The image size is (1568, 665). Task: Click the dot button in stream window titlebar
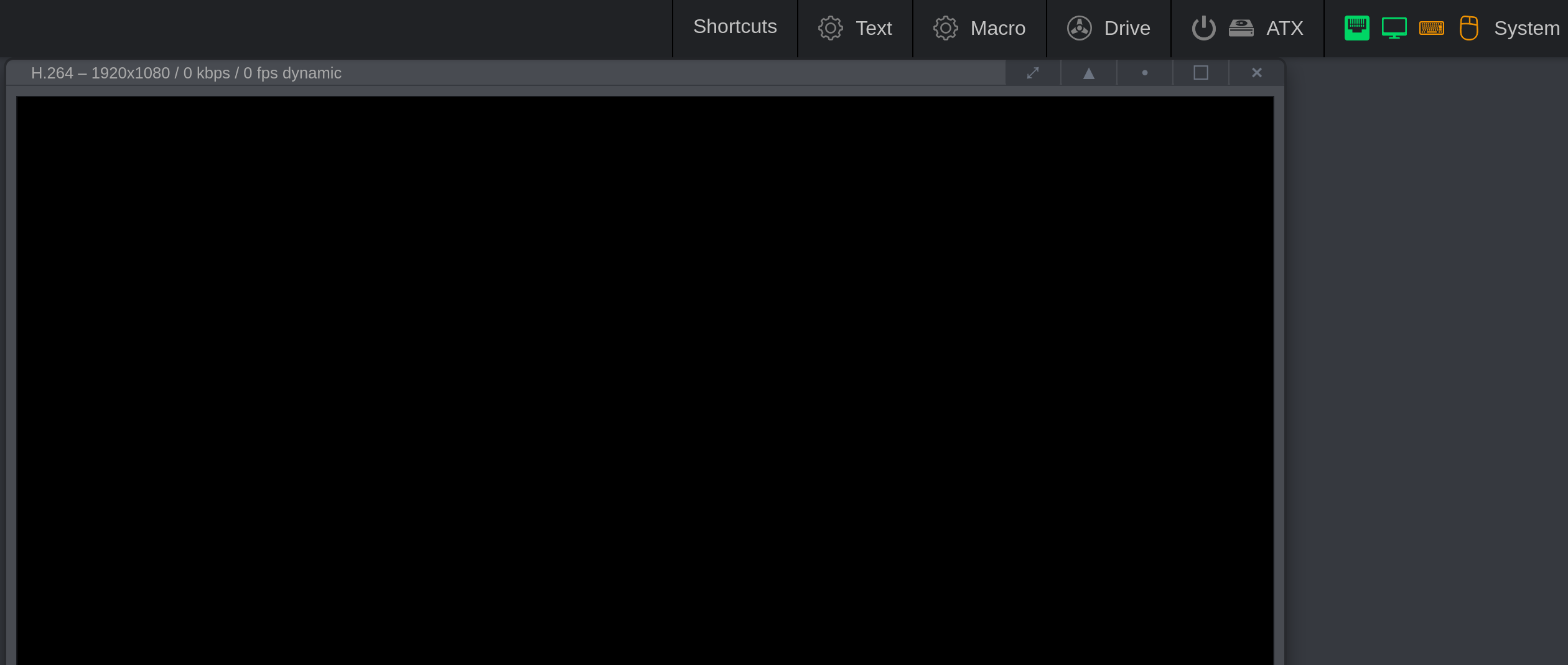[x=1145, y=73]
